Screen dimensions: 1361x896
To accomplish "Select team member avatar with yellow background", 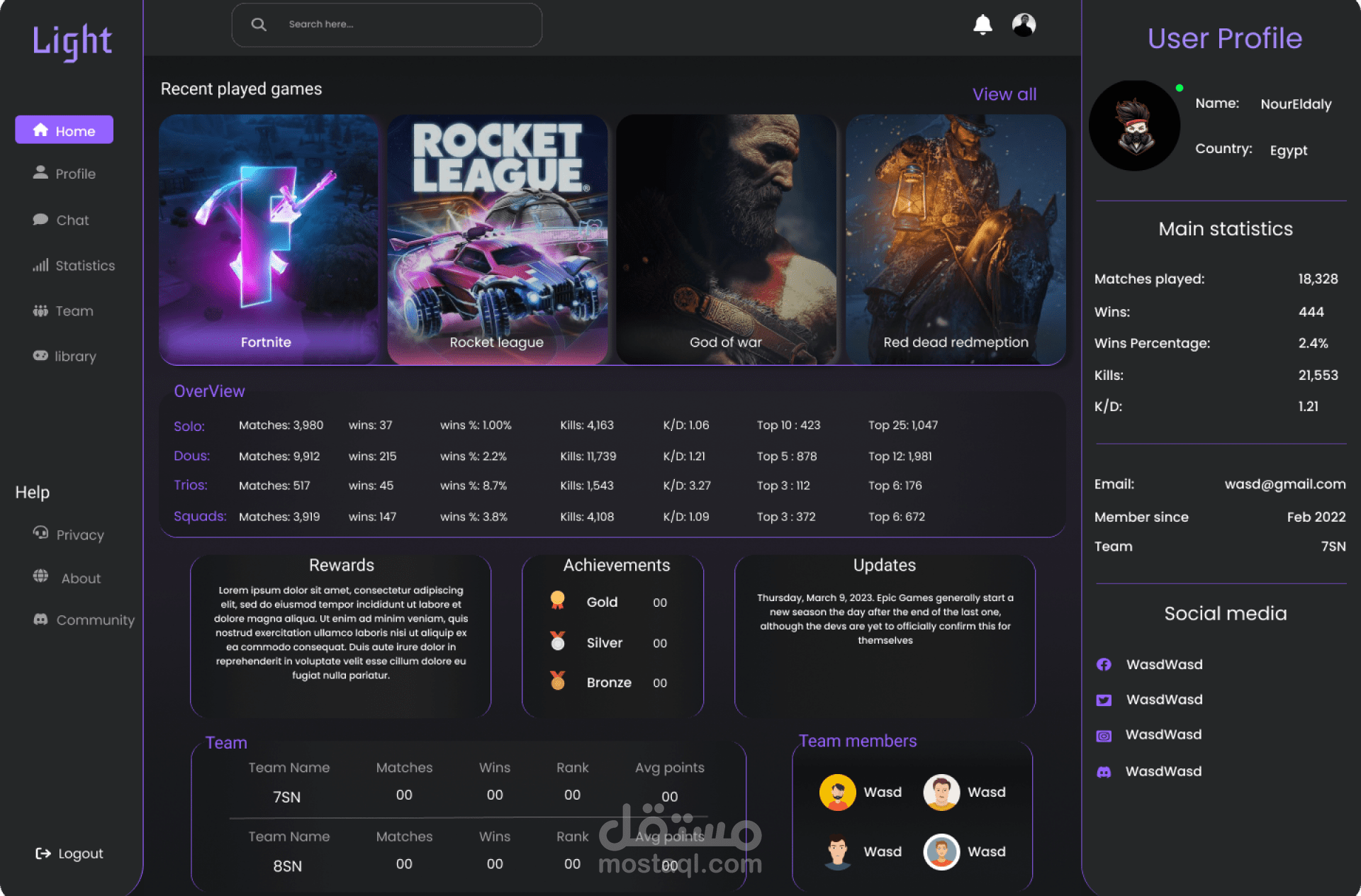I will coord(837,792).
